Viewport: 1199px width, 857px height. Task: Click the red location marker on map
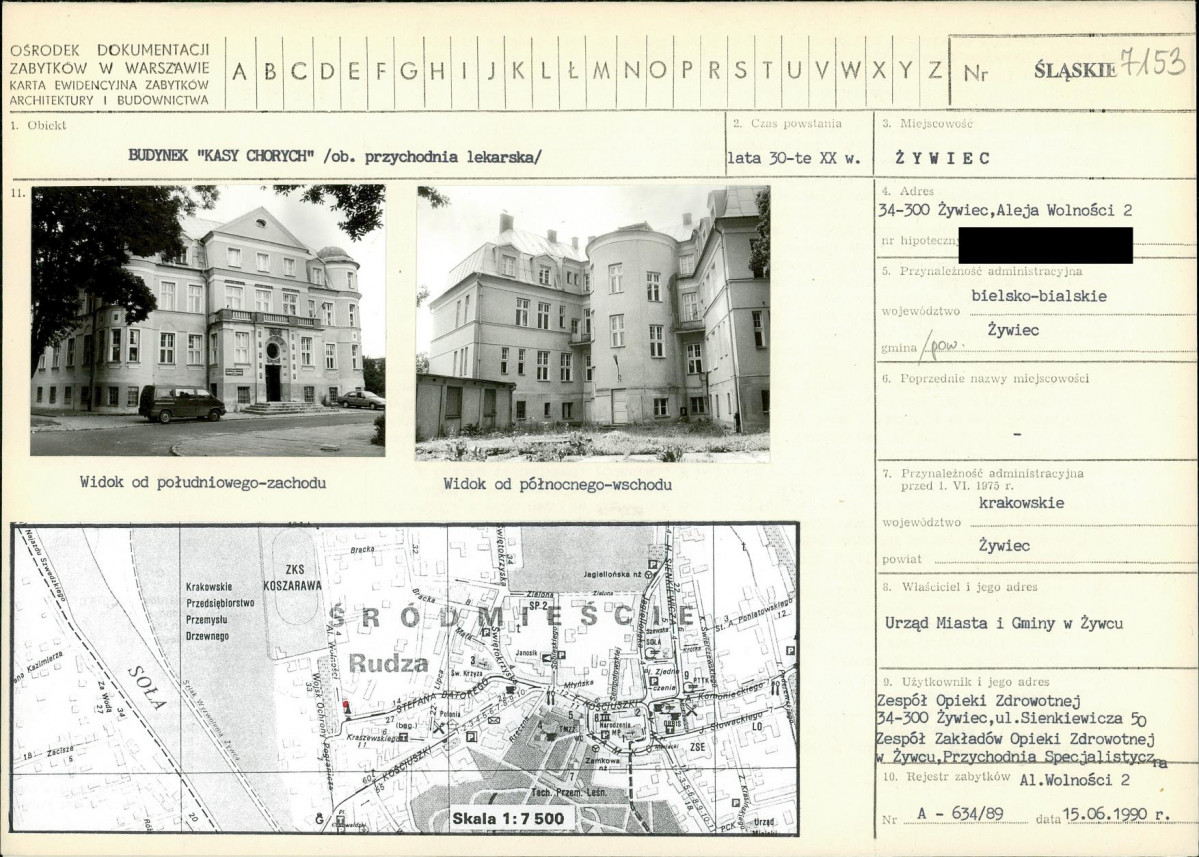pyautogui.click(x=346, y=706)
